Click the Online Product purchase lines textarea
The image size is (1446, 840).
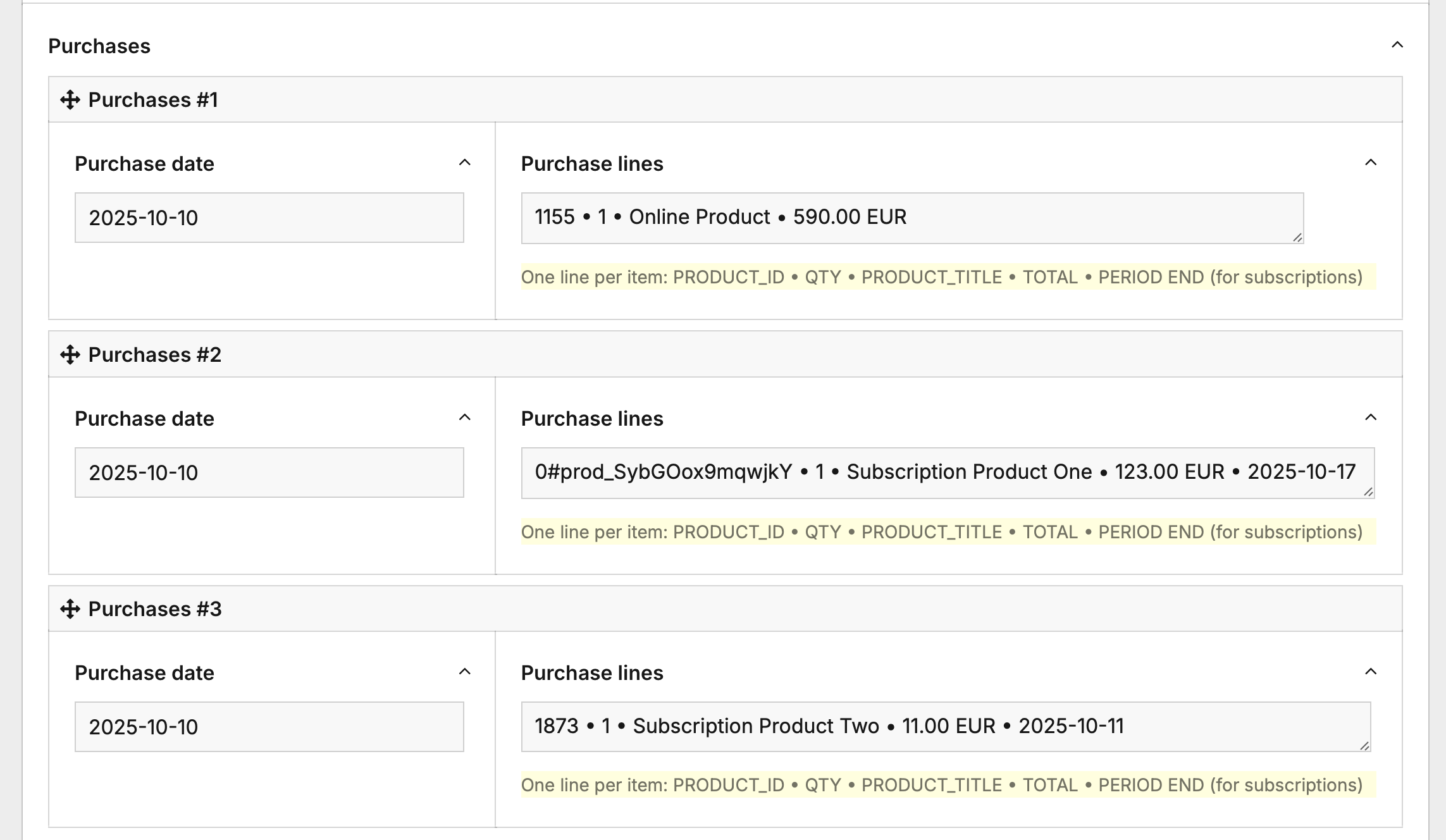911,218
